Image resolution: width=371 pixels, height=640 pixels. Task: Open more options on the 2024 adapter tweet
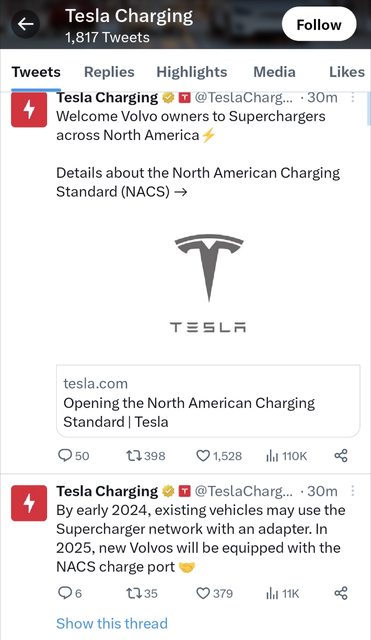pos(353,491)
